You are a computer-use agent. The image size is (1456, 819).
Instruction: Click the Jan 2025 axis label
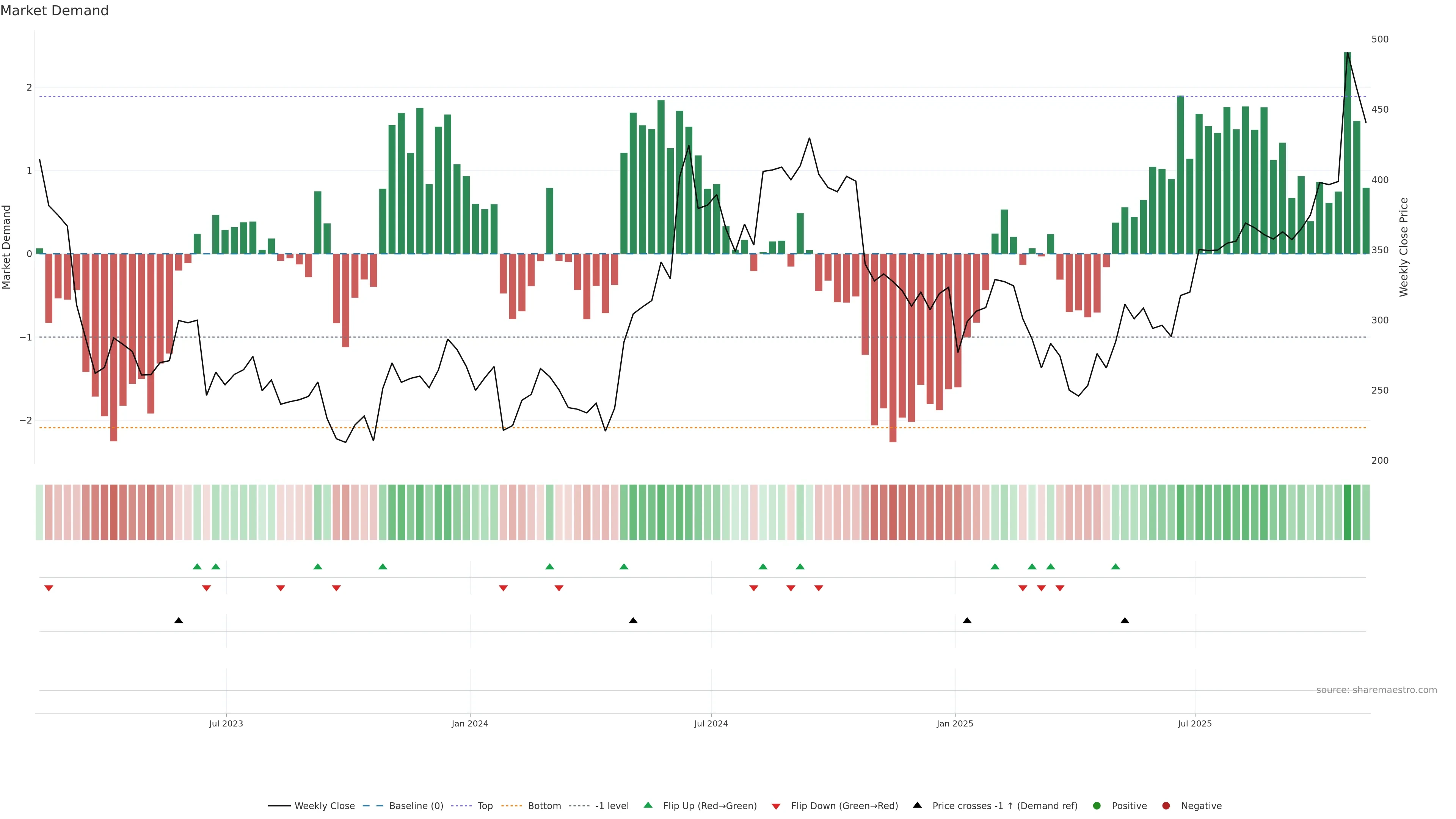(955, 723)
